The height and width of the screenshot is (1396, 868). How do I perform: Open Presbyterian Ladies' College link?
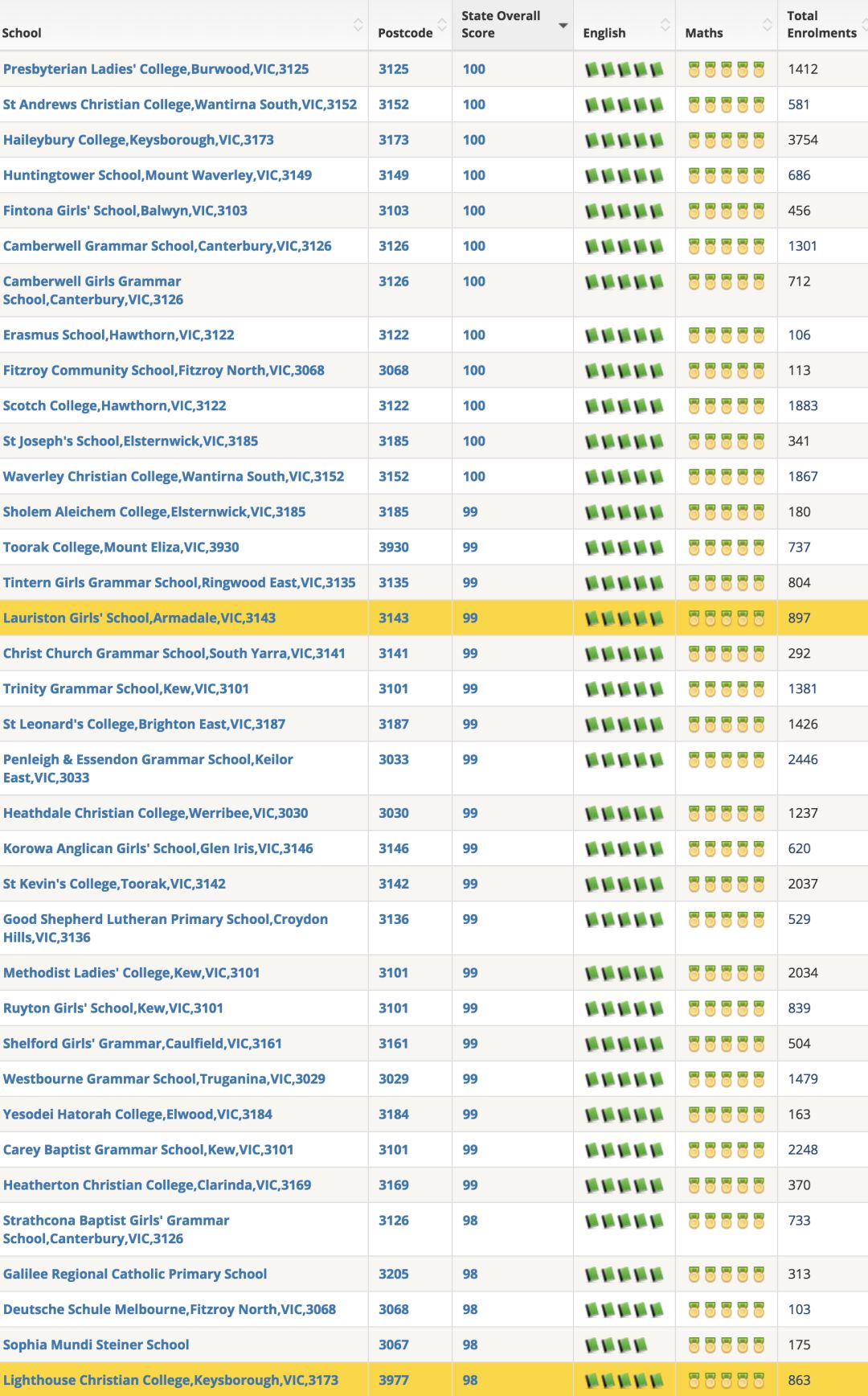[x=156, y=69]
